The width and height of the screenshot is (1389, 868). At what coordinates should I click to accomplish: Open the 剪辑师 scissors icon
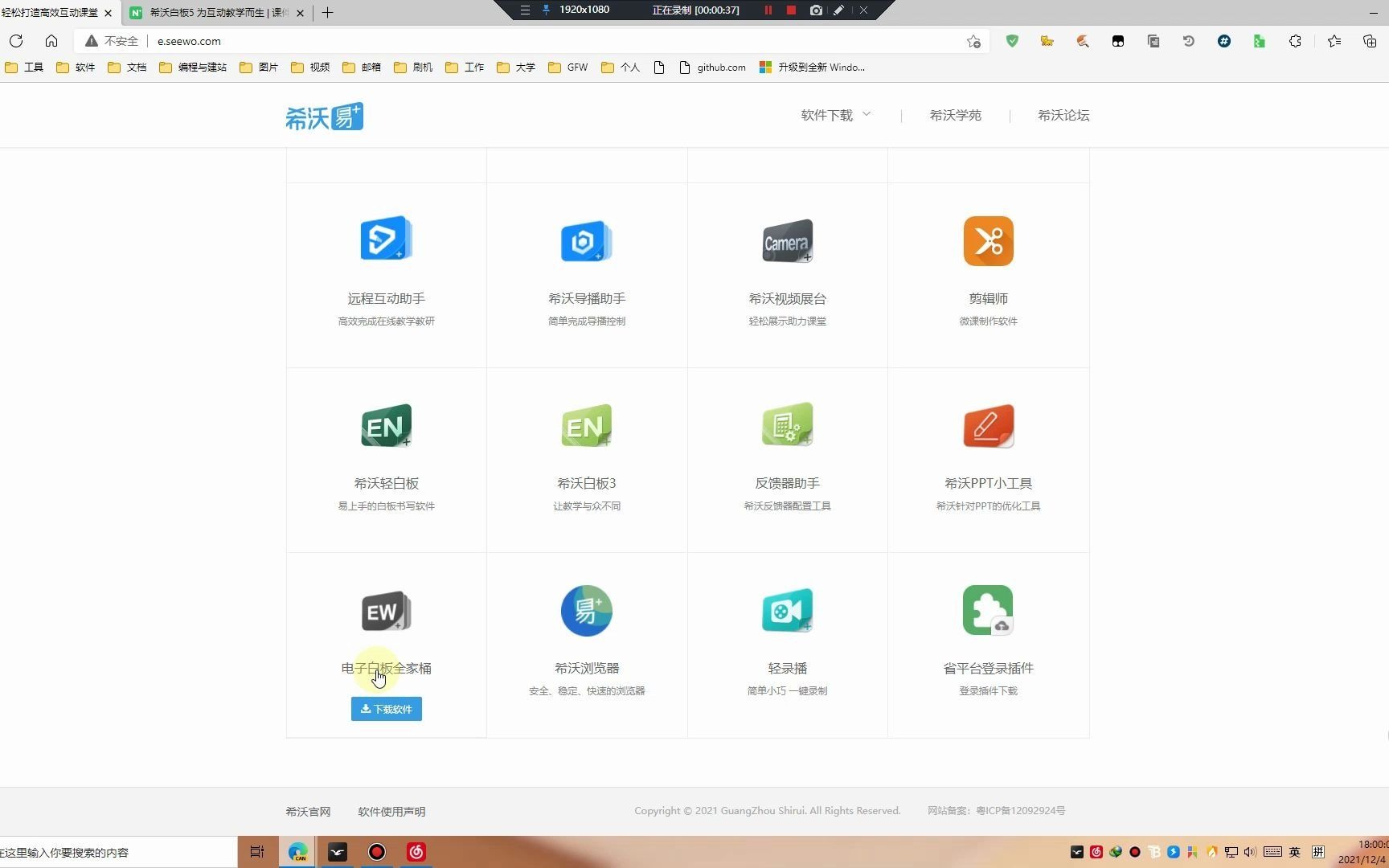[x=988, y=240]
